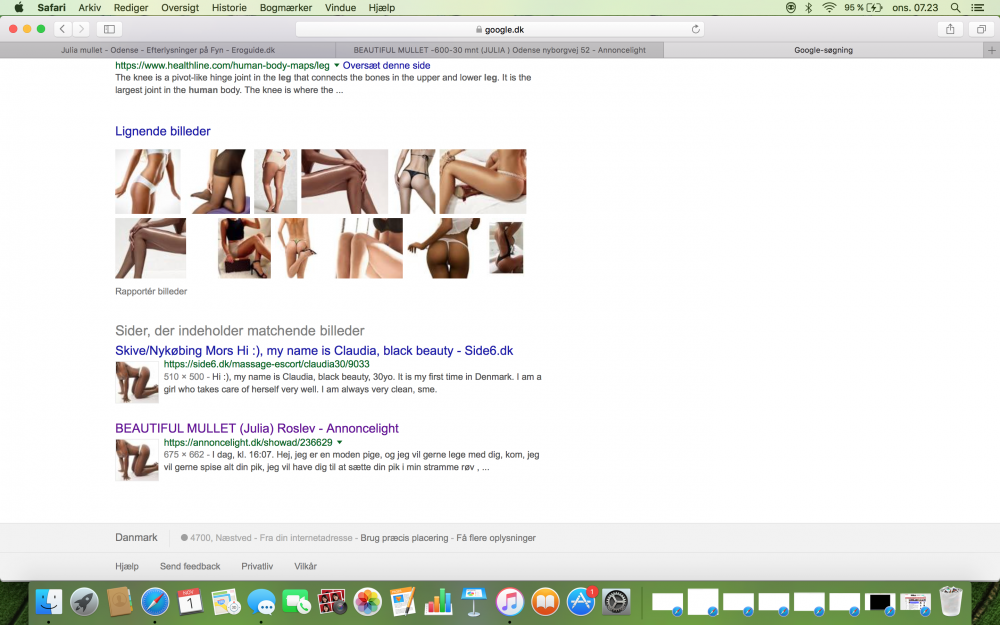
Task: Open the thumbnail beside the Annoncelight result
Action: click(136, 460)
